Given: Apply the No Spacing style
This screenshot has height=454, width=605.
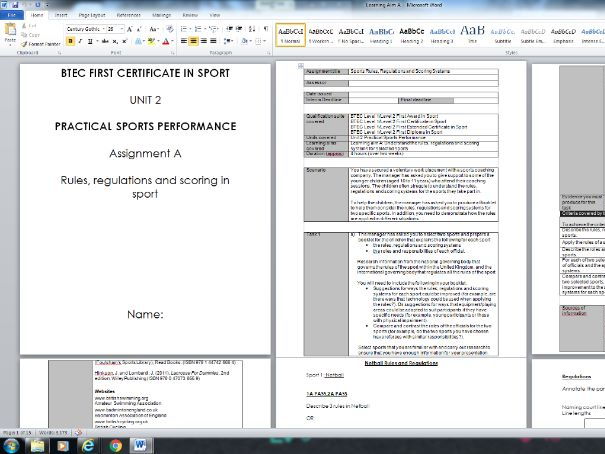Looking at the screenshot, I should 351,35.
